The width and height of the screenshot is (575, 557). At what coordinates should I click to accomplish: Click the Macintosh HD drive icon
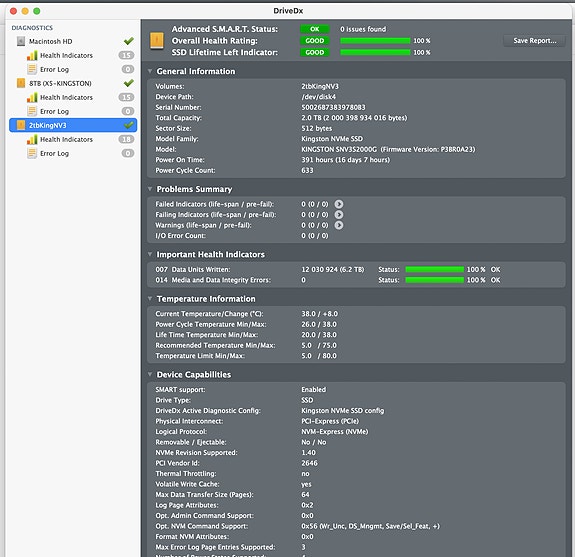[21, 41]
